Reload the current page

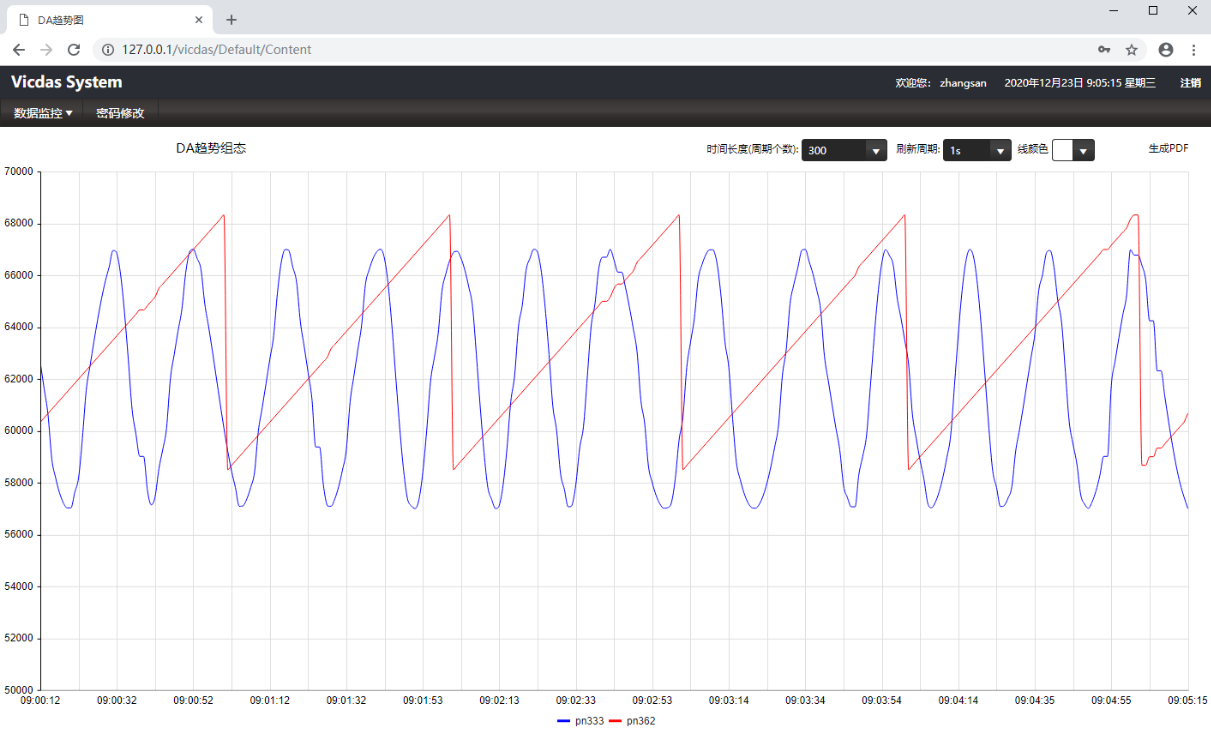tap(74, 49)
